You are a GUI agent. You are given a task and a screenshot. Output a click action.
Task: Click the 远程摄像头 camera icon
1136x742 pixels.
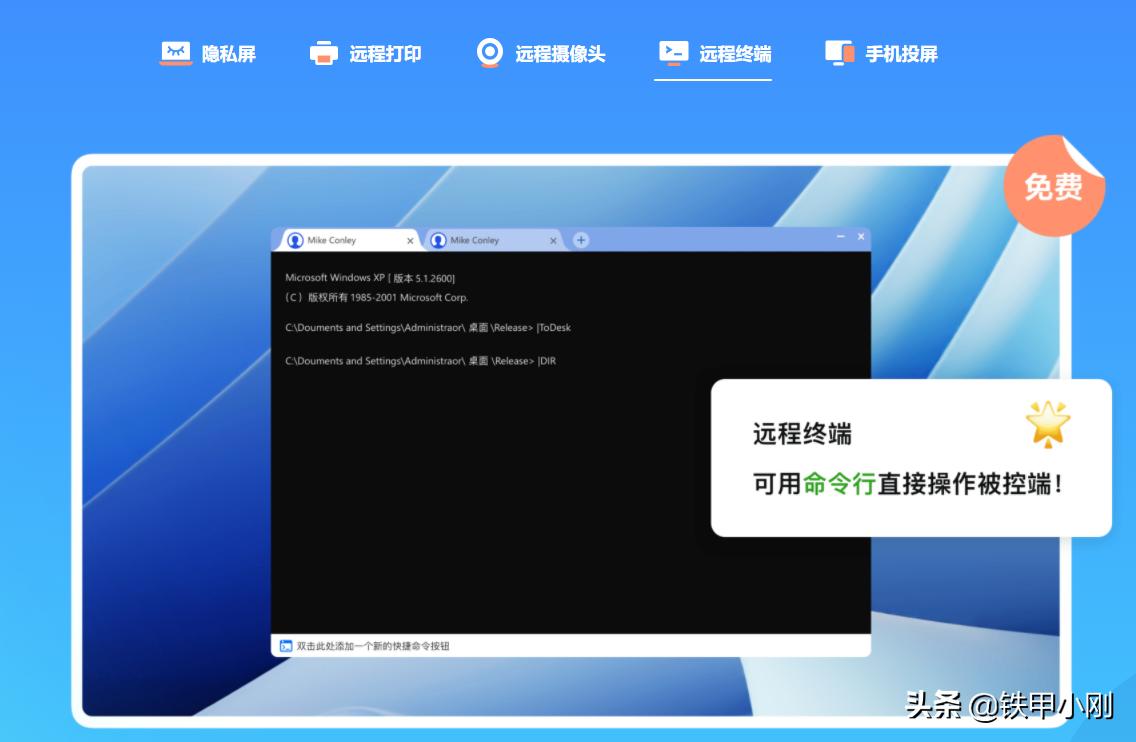489,53
